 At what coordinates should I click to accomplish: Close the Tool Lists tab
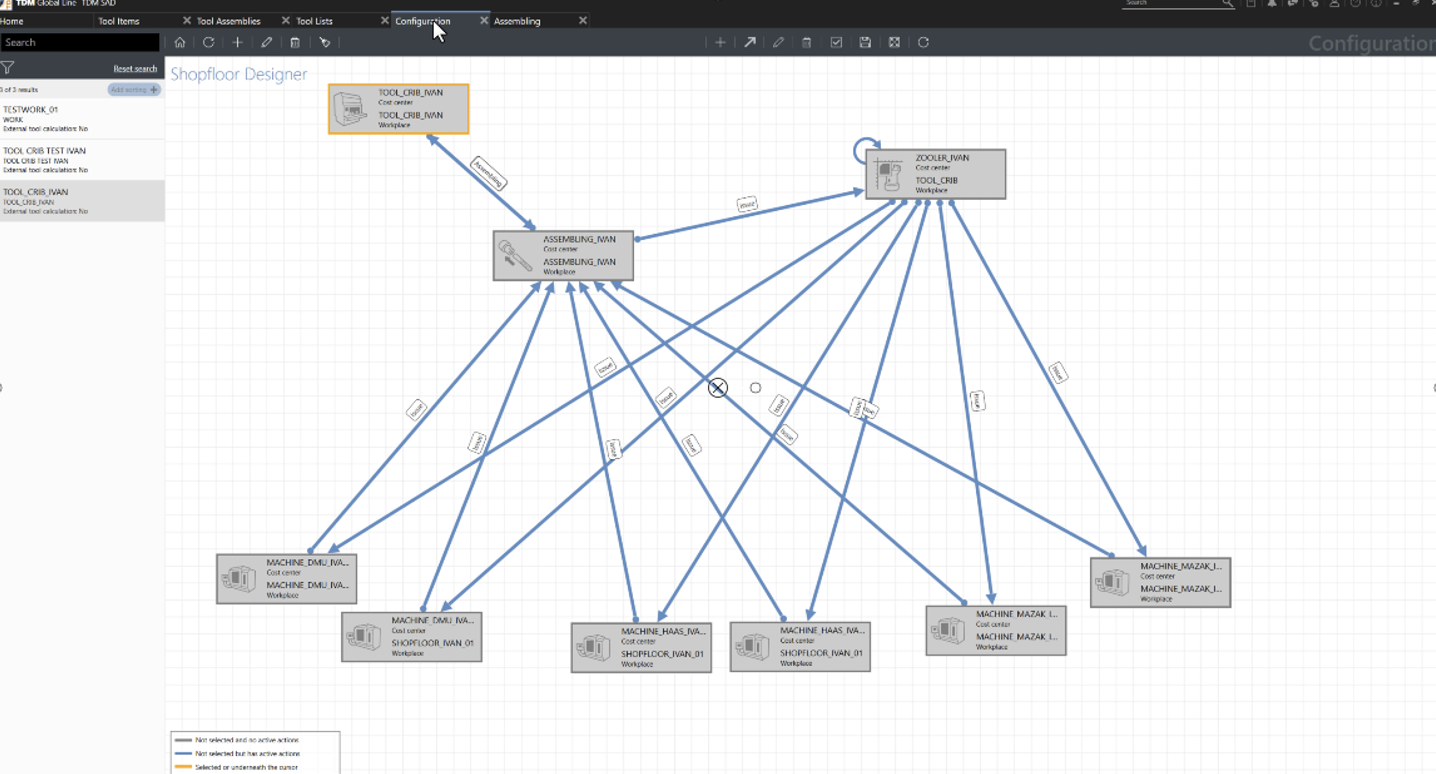tap(384, 21)
